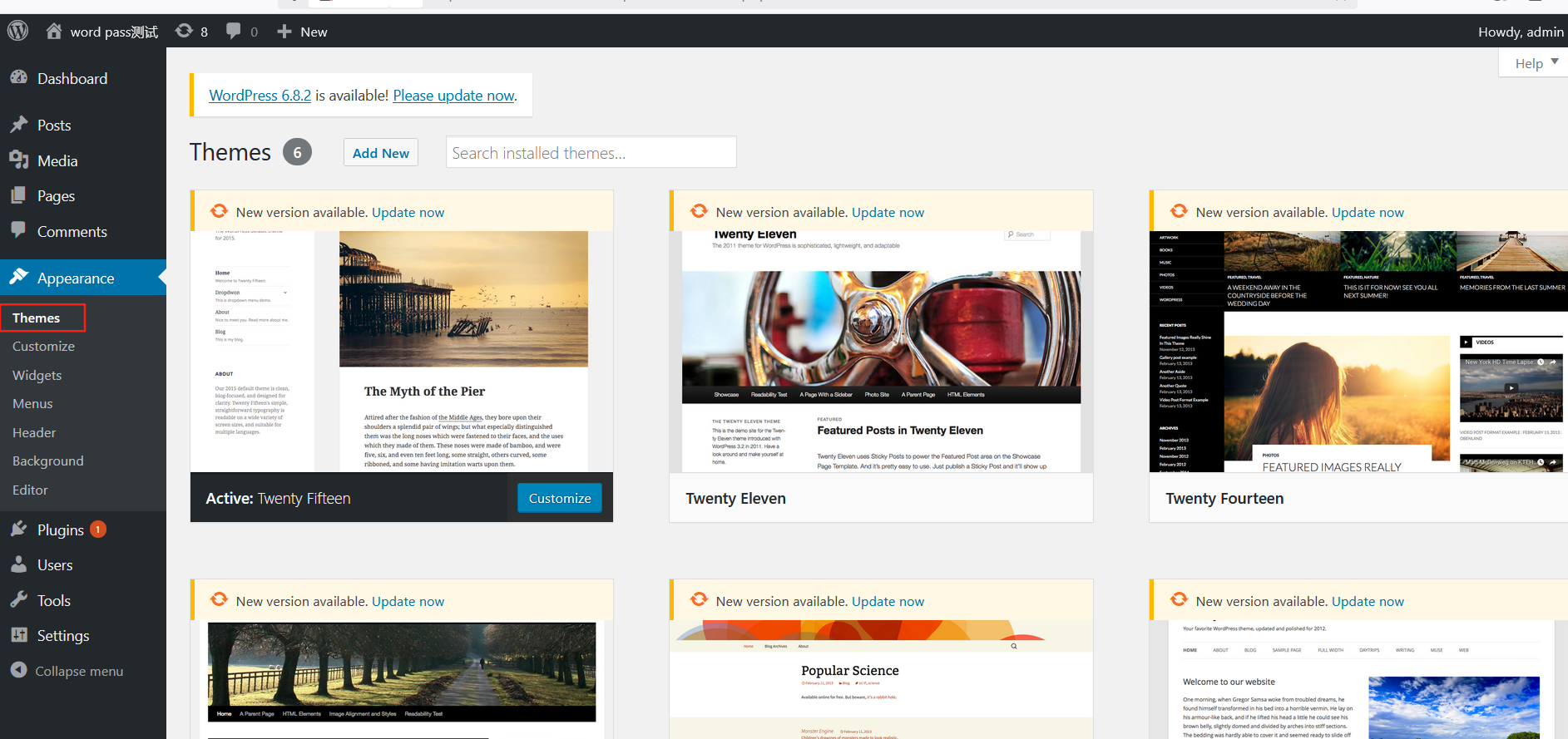The image size is (1568, 739).
Task: Click the Twenty Fourteen theme name
Action: pos(1224,498)
